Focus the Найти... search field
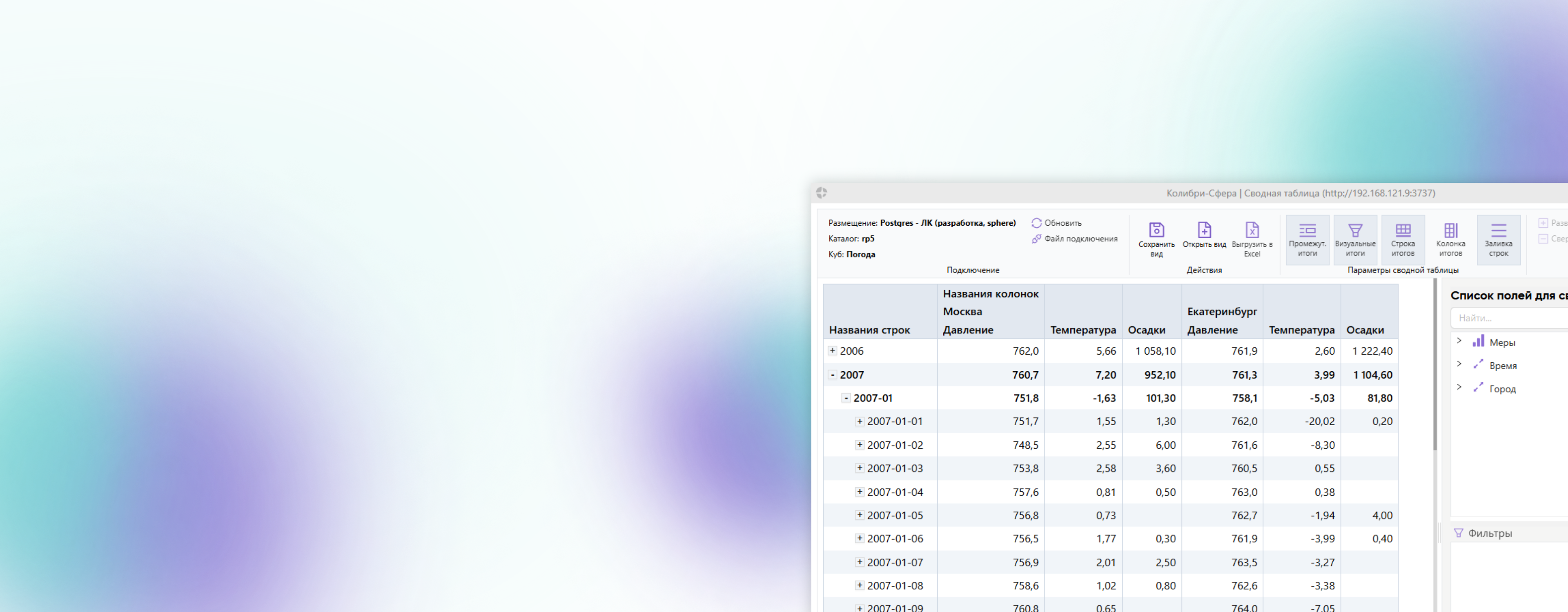This screenshot has width=1568, height=612. click(1510, 317)
